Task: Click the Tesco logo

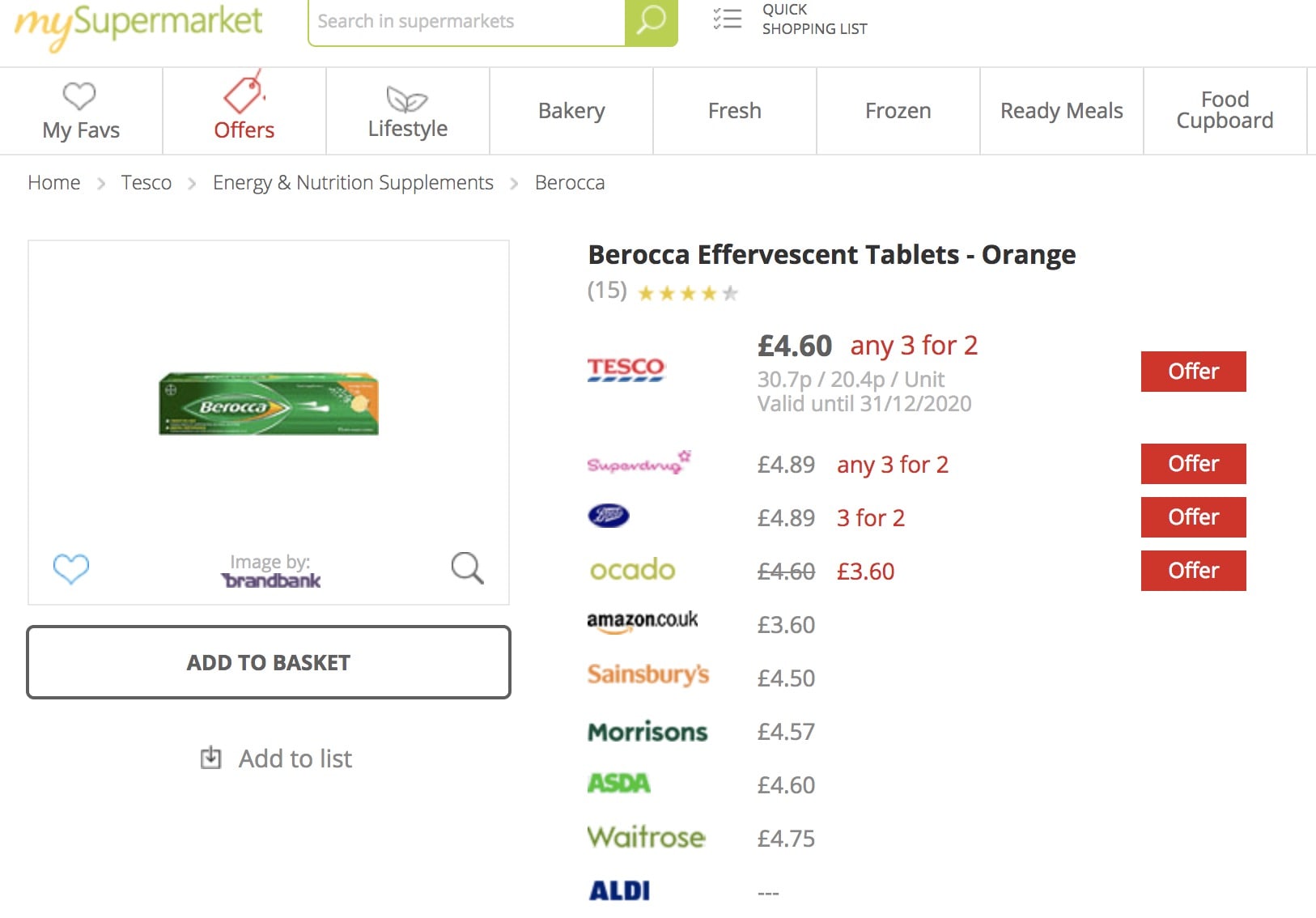Action: click(626, 370)
